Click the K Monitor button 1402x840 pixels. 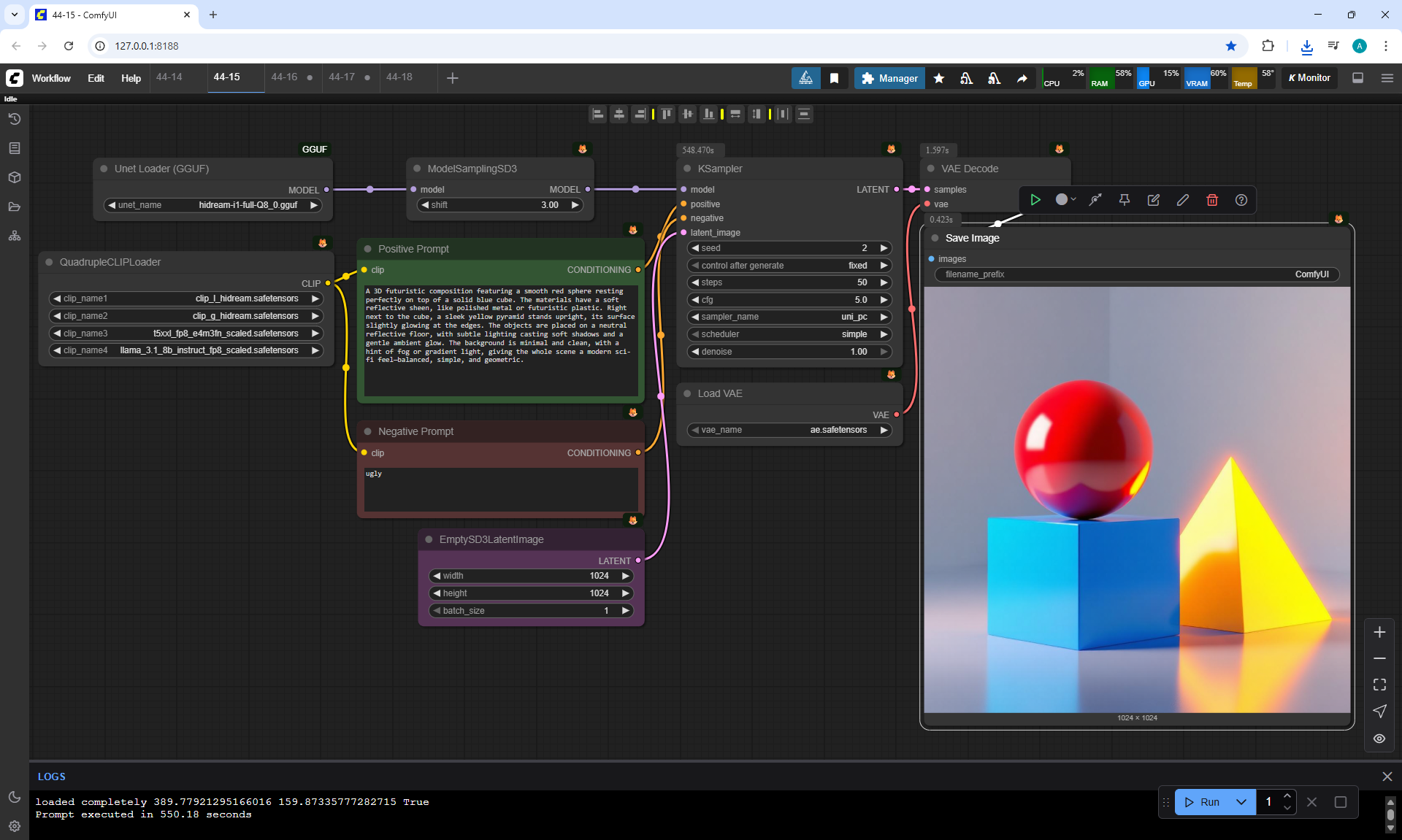point(1310,78)
